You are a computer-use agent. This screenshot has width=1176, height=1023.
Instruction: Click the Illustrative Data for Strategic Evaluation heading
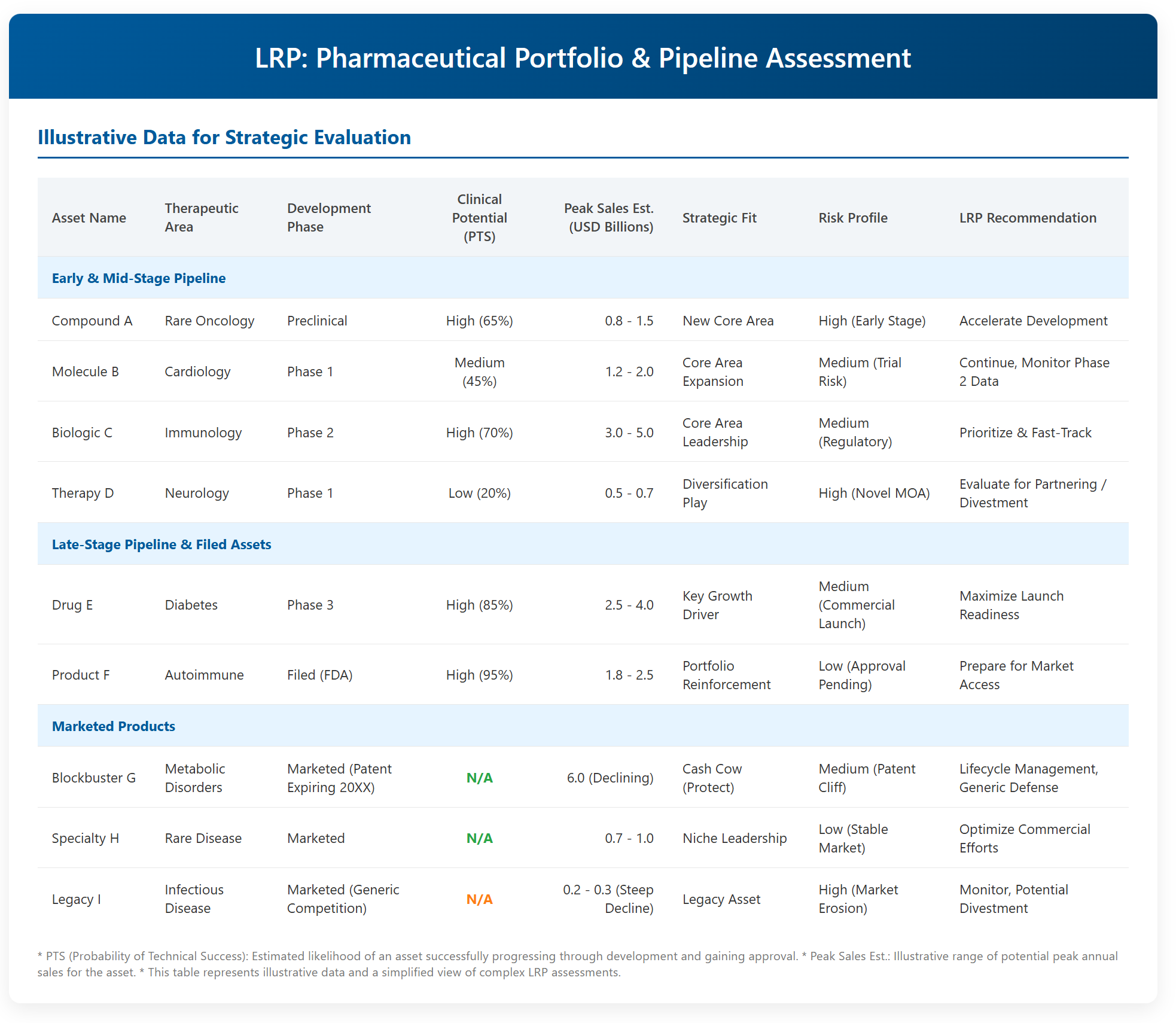[224, 138]
